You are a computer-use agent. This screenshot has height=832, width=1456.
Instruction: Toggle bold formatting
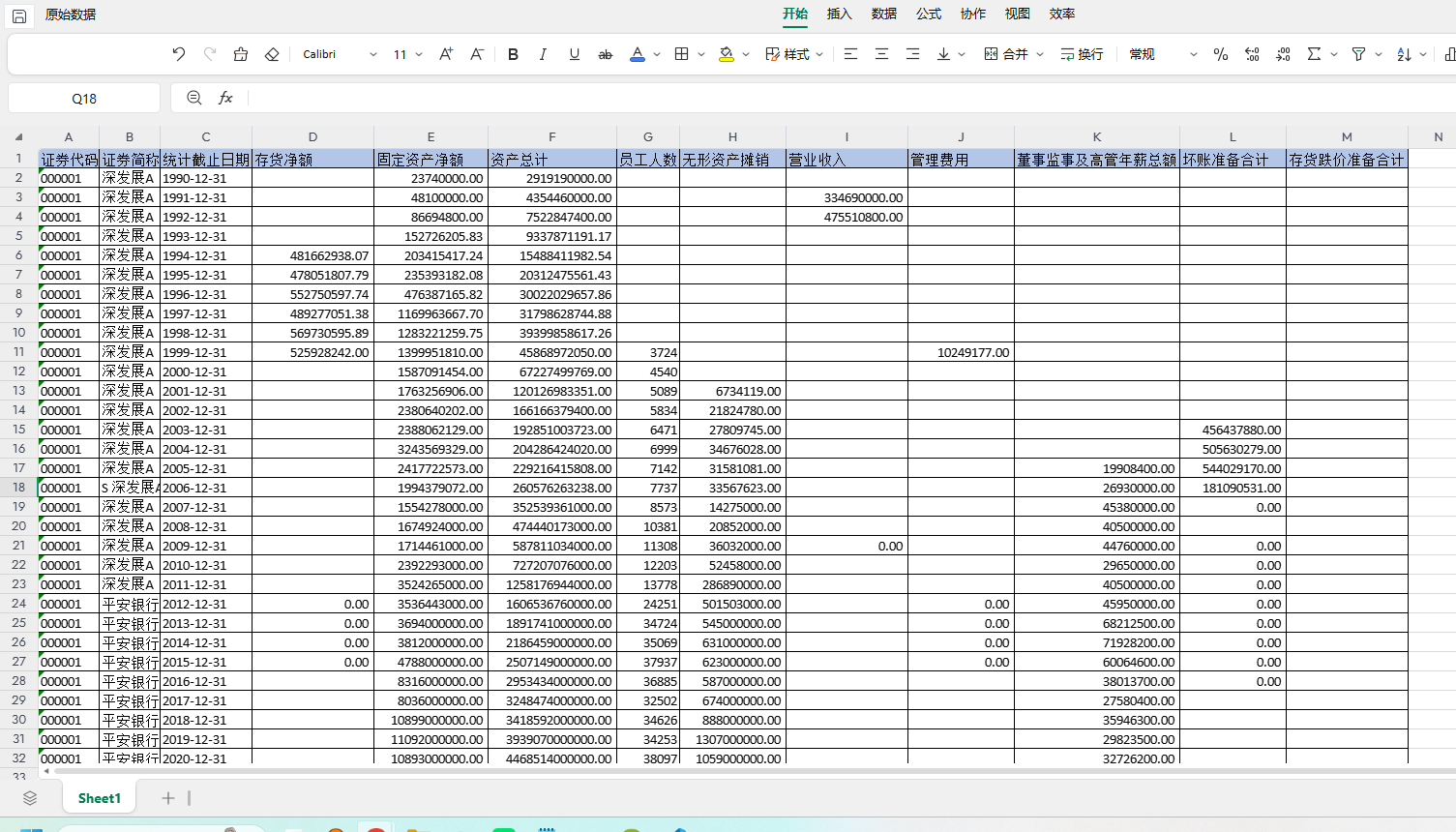(513, 54)
